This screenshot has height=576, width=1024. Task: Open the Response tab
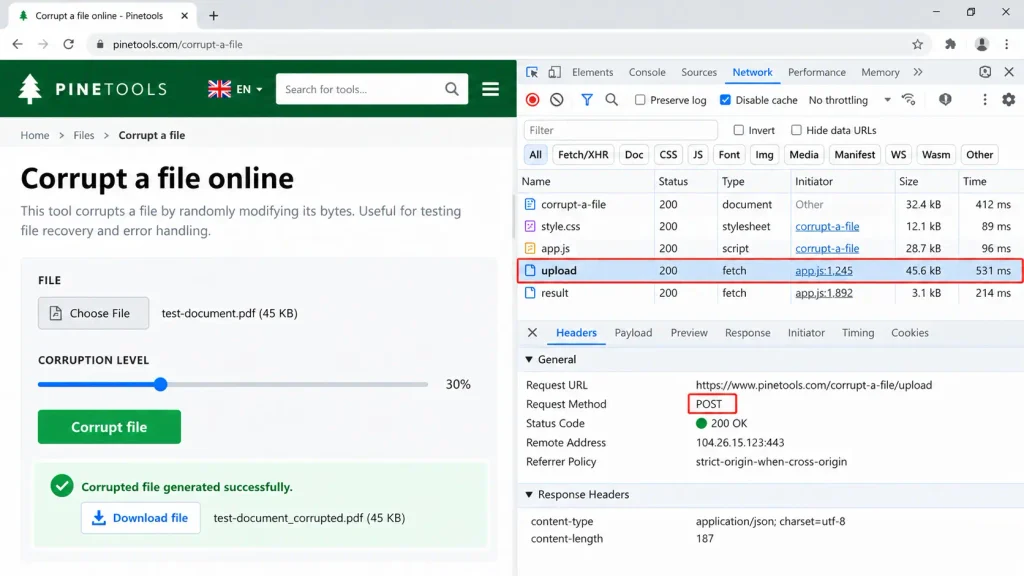click(x=748, y=333)
